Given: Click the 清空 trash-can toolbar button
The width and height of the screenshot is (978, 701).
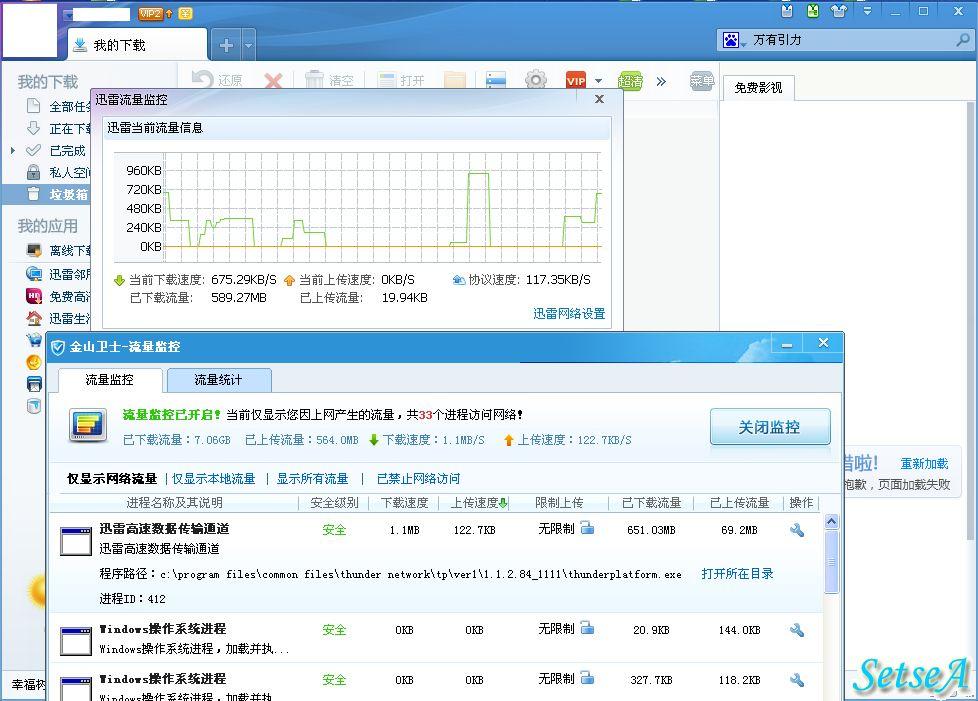Looking at the screenshot, I should click(x=329, y=80).
